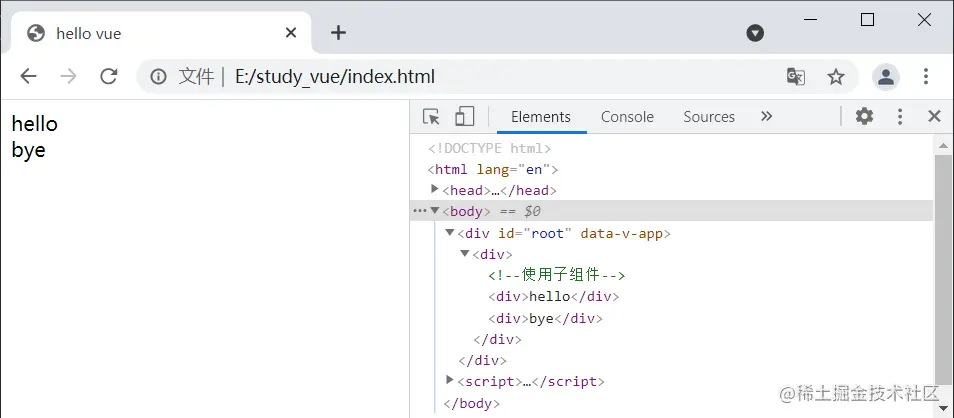Select the hello vue browser tab
954x418 pixels.
click(161, 33)
